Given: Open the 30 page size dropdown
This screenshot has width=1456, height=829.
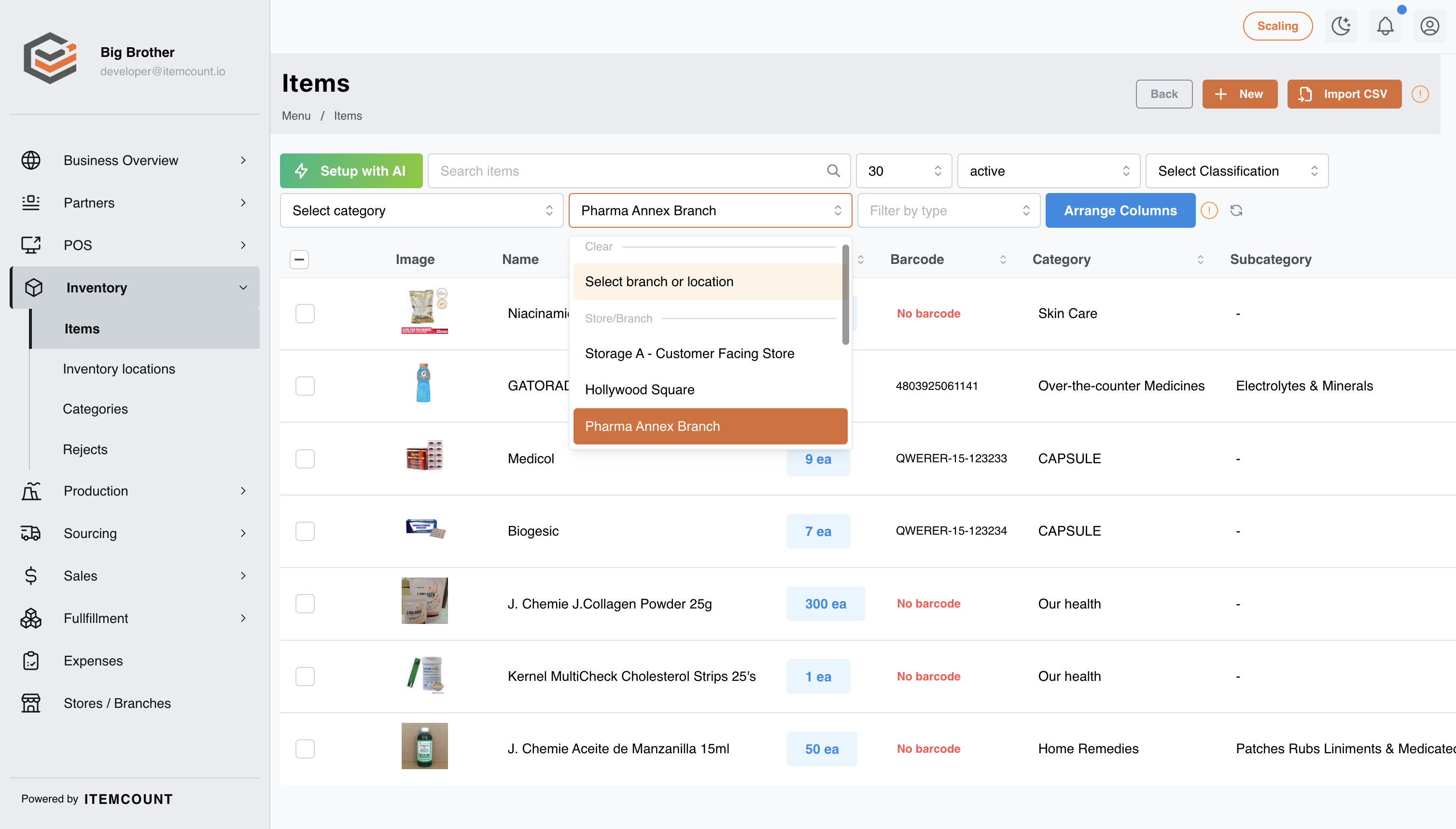Looking at the screenshot, I should point(903,171).
